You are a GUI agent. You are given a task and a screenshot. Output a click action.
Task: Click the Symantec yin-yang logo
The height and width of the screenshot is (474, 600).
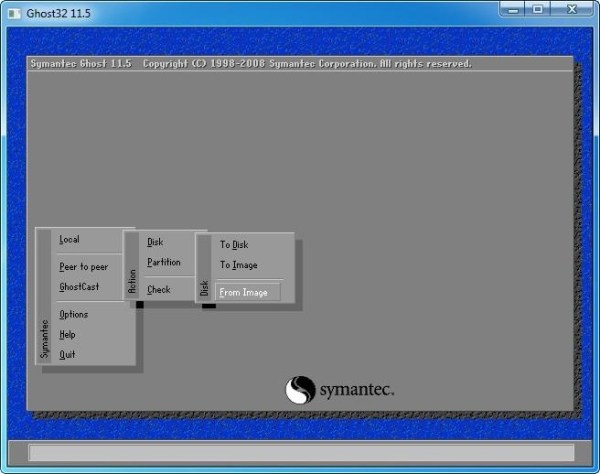coord(301,389)
